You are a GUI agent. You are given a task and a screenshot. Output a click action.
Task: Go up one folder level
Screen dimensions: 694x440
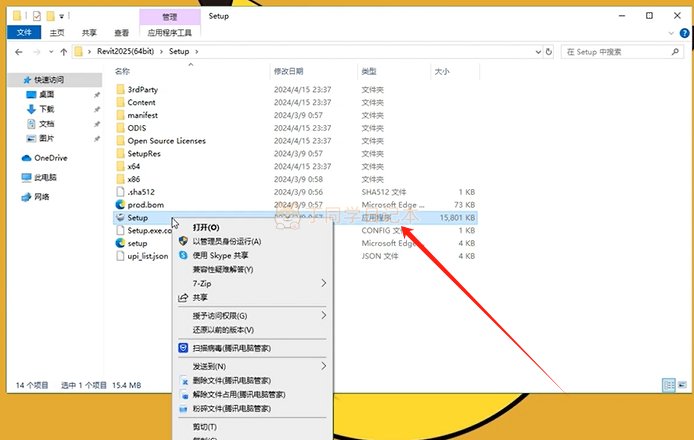[x=63, y=52]
